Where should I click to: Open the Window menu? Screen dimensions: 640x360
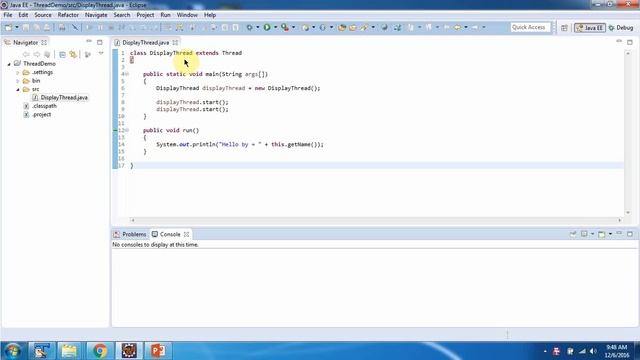(x=187, y=15)
